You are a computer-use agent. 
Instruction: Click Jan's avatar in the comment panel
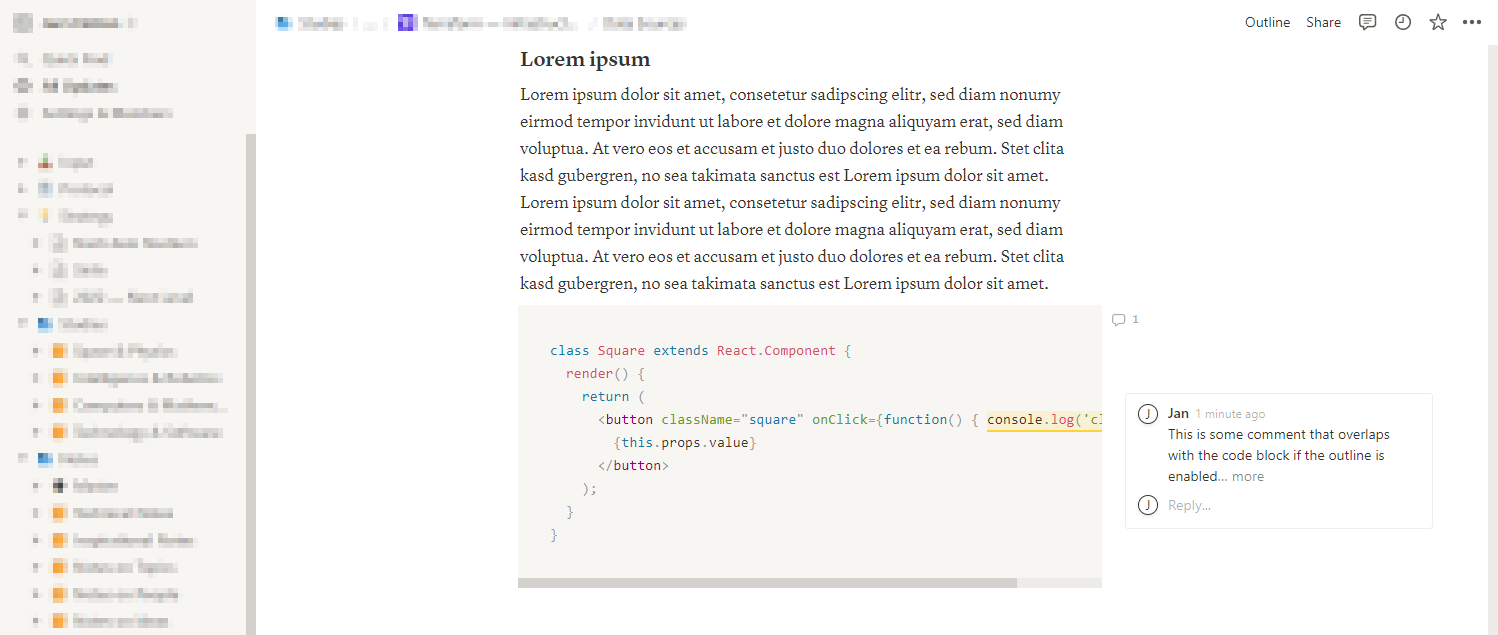click(x=1148, y=413)
